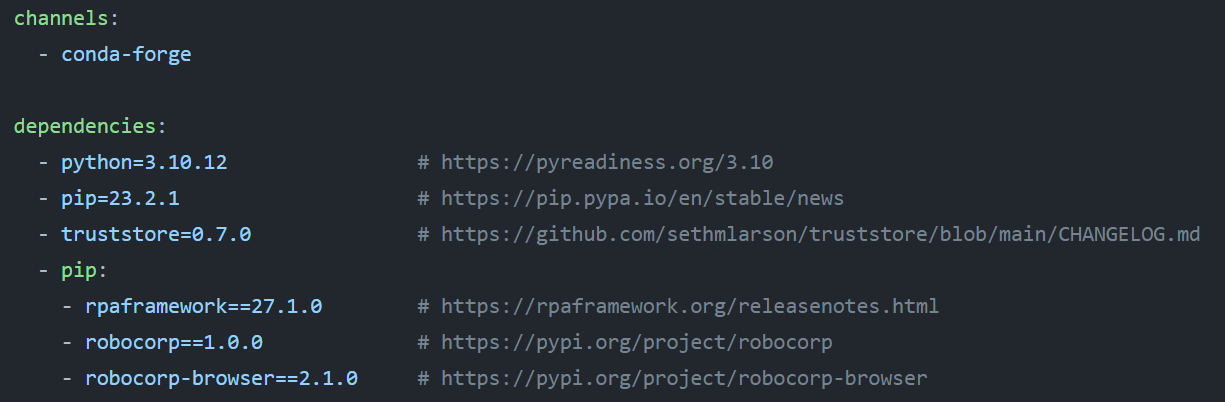Open the pypi.org link ending in /robocorp
The width and height of the screenshot is (1225, 402).
point(637,342)
